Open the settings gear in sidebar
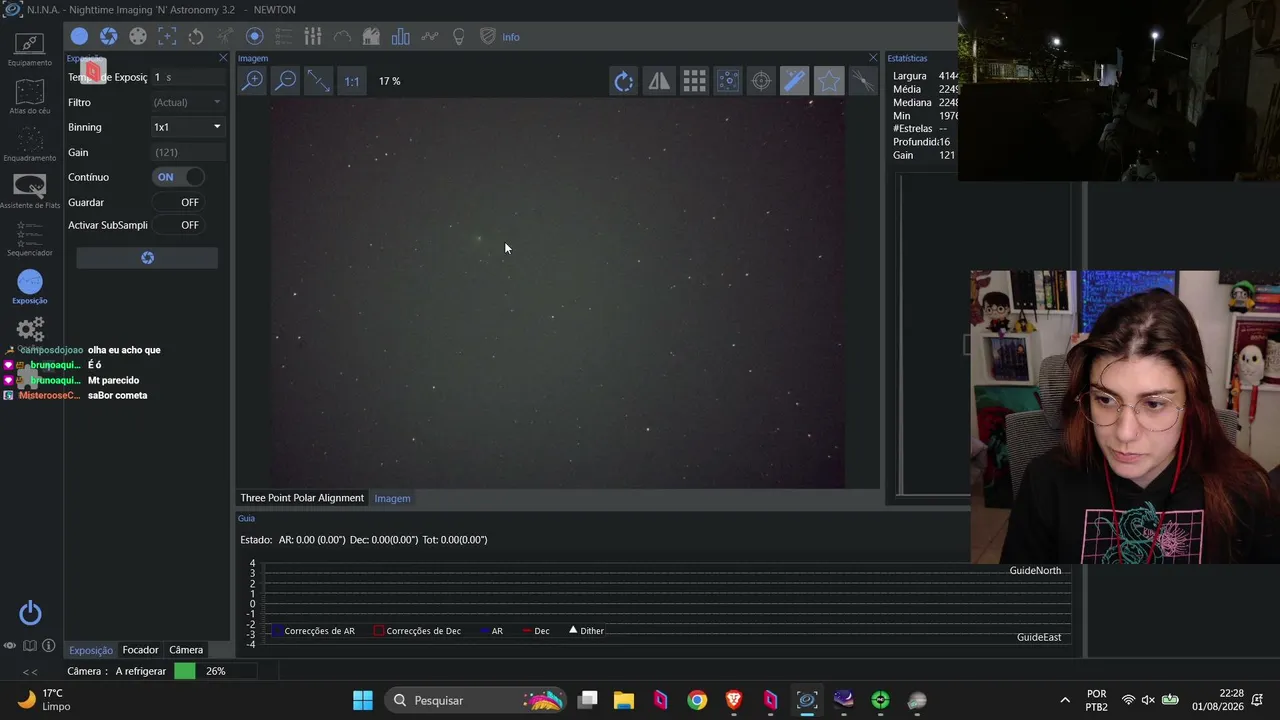 (x=30, y=329)
